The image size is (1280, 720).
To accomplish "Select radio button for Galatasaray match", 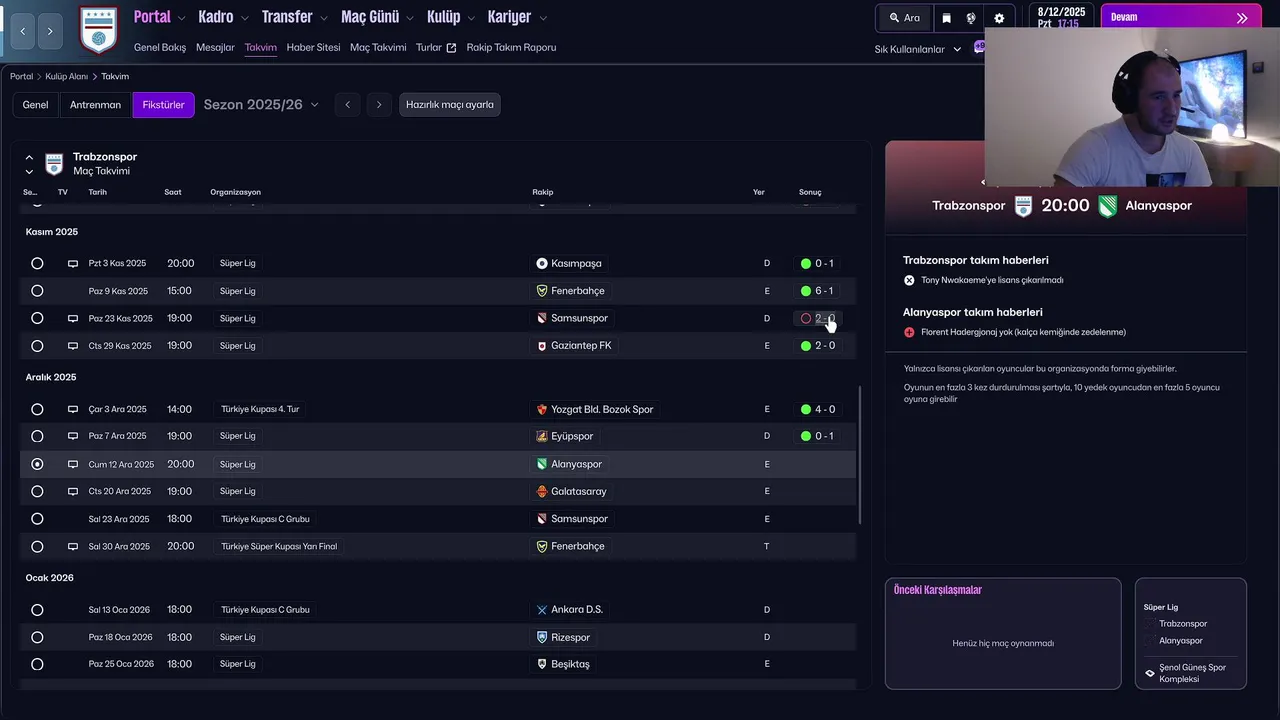I will [x=37, y=491].
